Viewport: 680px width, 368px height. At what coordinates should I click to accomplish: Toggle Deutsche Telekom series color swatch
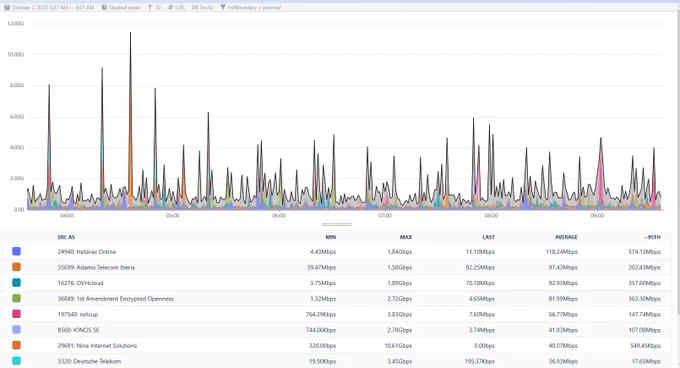pos(16,361)
